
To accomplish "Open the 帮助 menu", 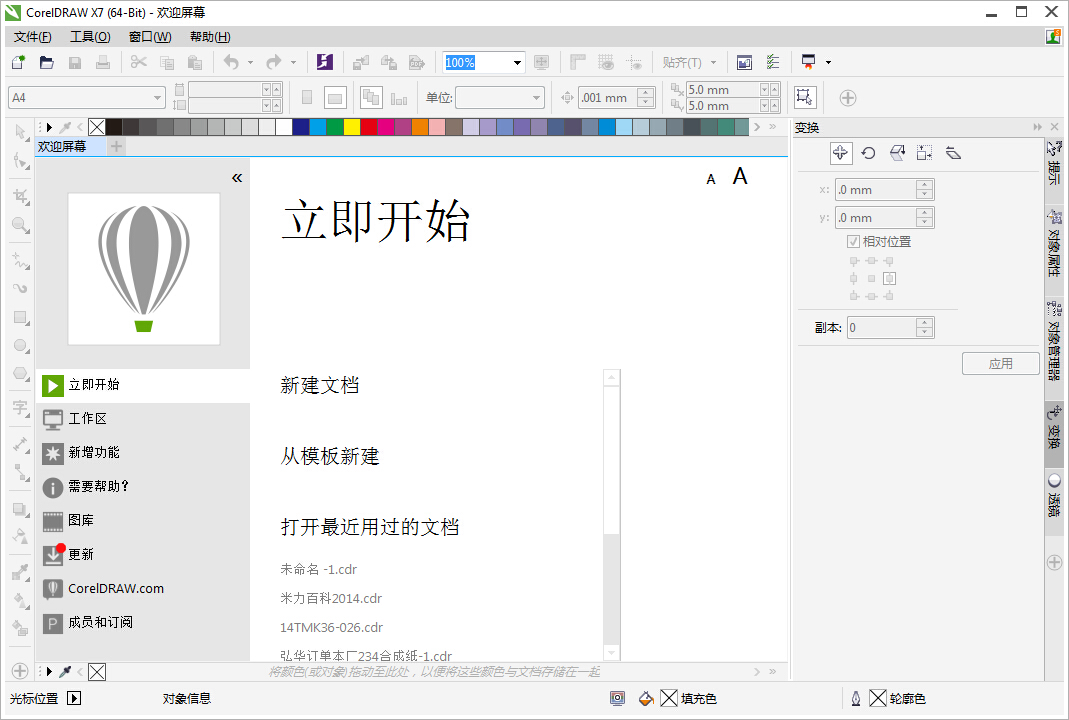I will [210, 37].
